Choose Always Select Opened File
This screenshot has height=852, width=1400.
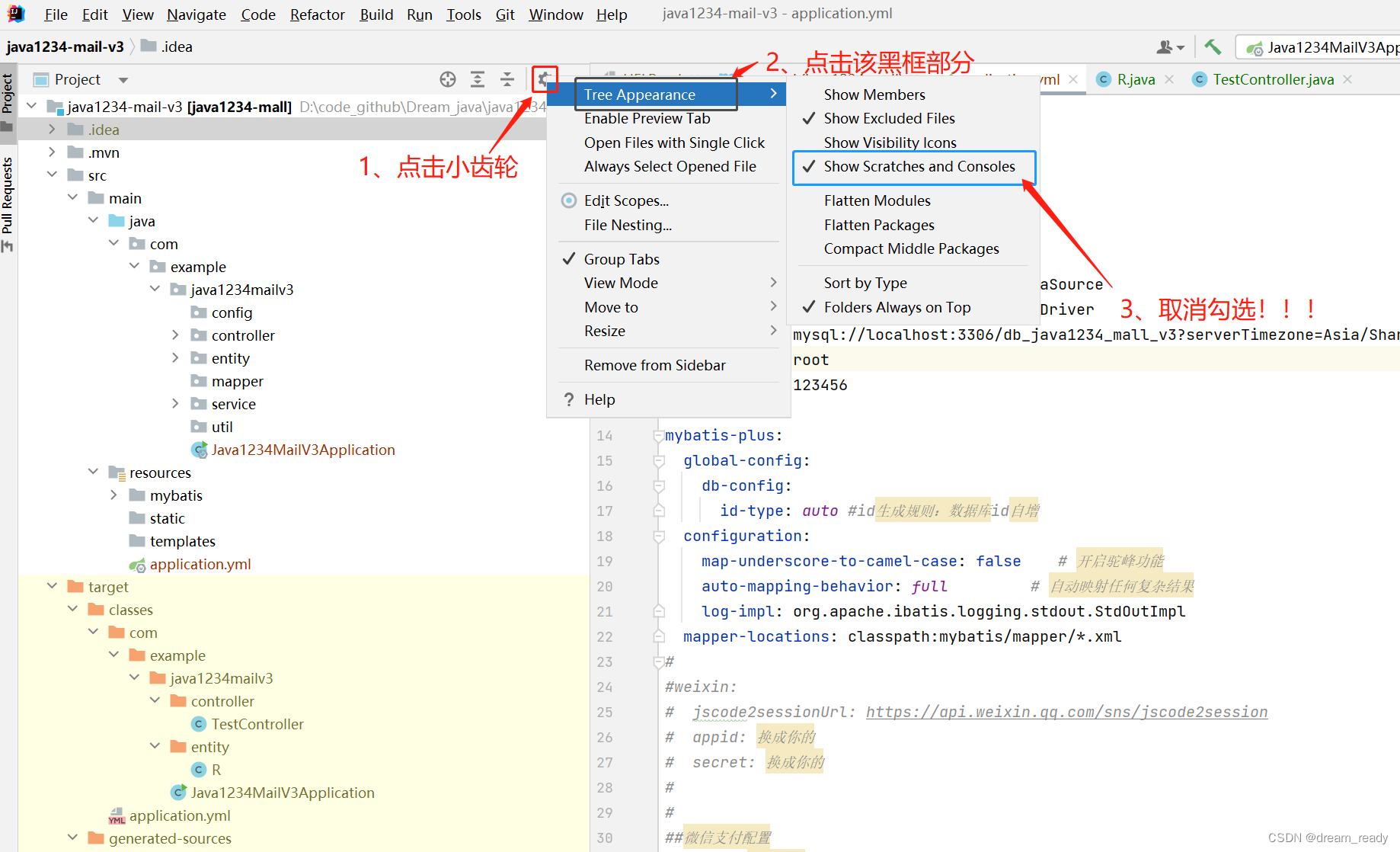pos(669,166)
